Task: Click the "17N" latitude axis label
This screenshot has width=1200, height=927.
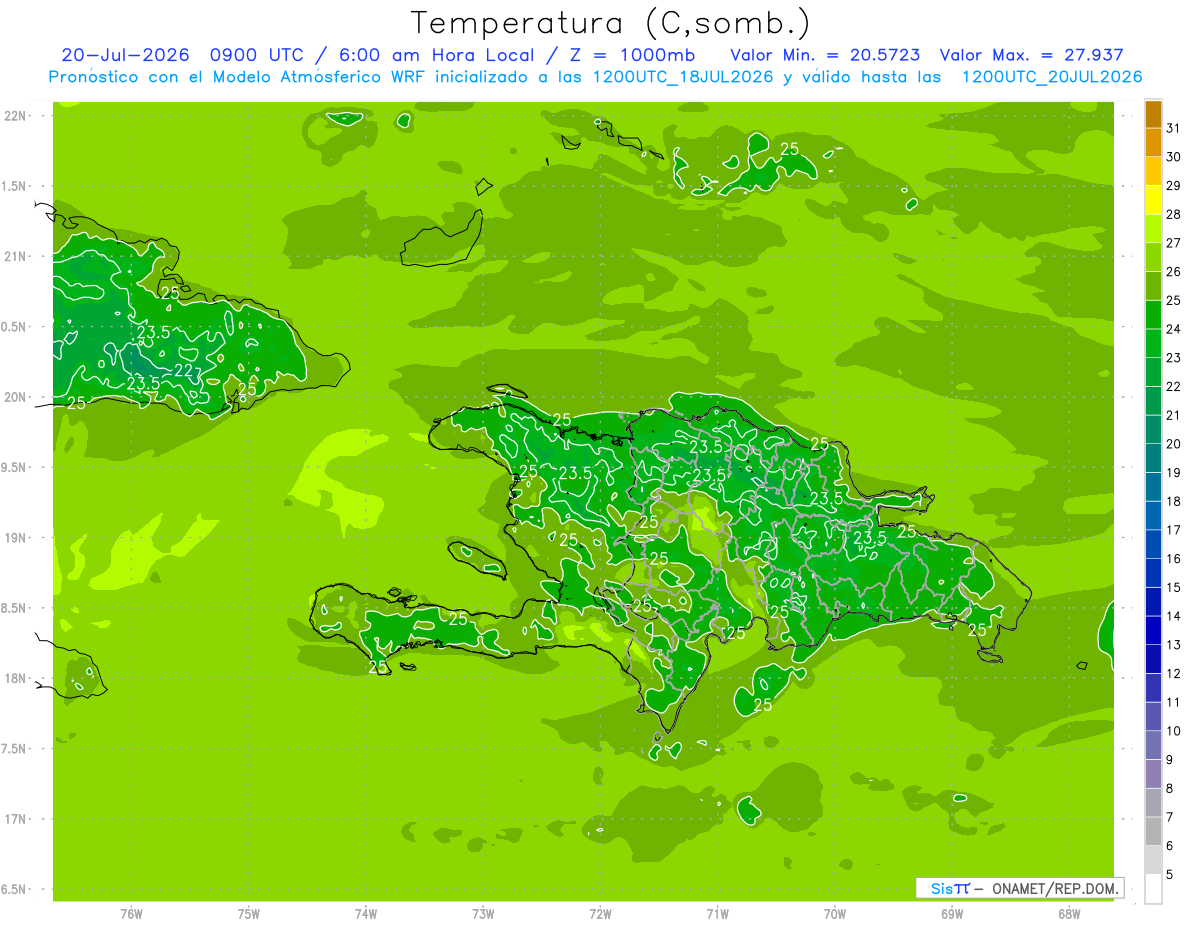Action: [x=16, y=819]
